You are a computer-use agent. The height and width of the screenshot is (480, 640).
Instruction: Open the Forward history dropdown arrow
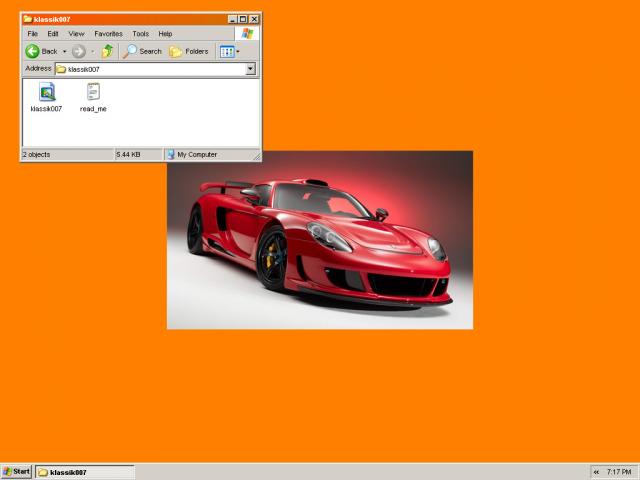click(x=93, y=51)
